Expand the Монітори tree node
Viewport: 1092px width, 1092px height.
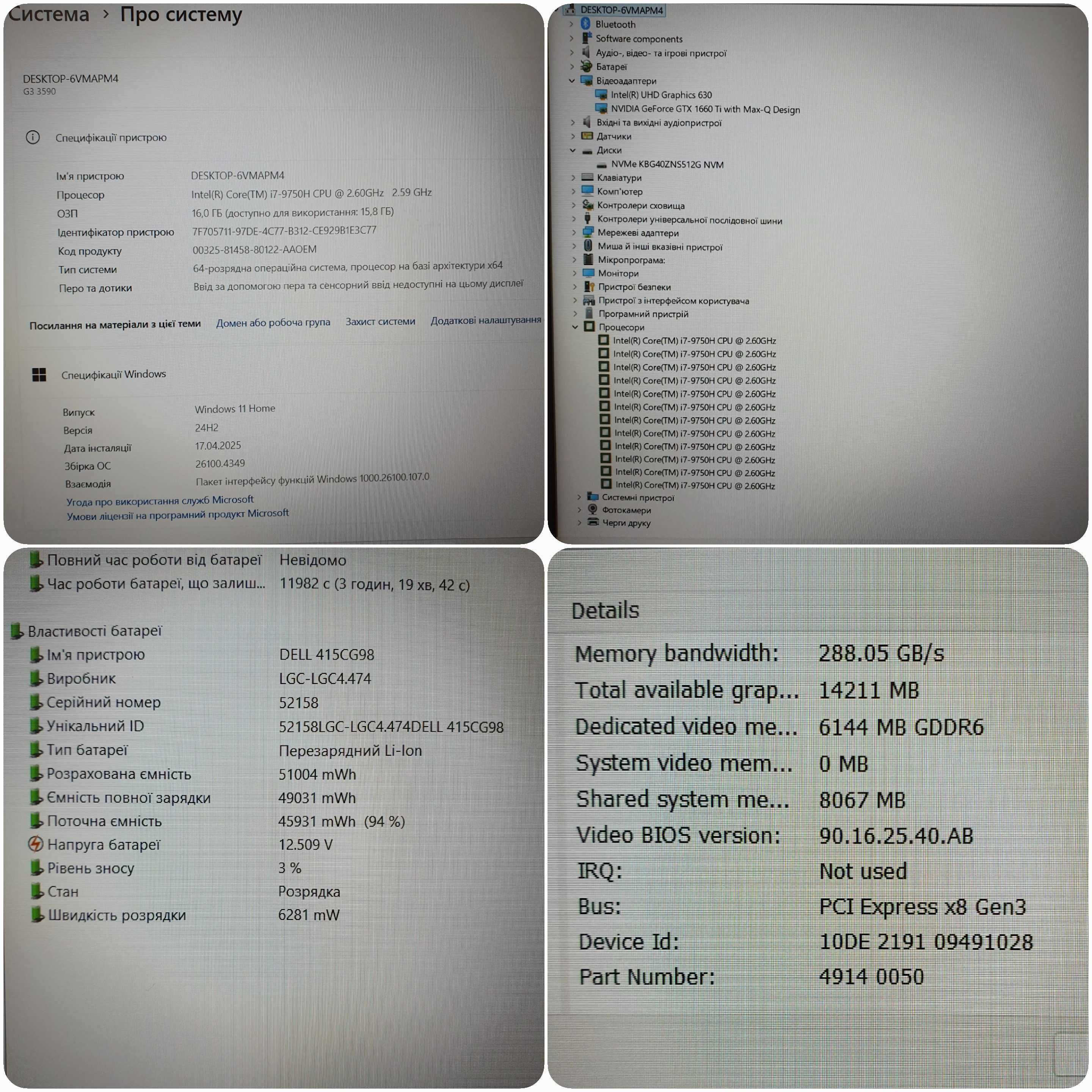(x=574, y=273)
